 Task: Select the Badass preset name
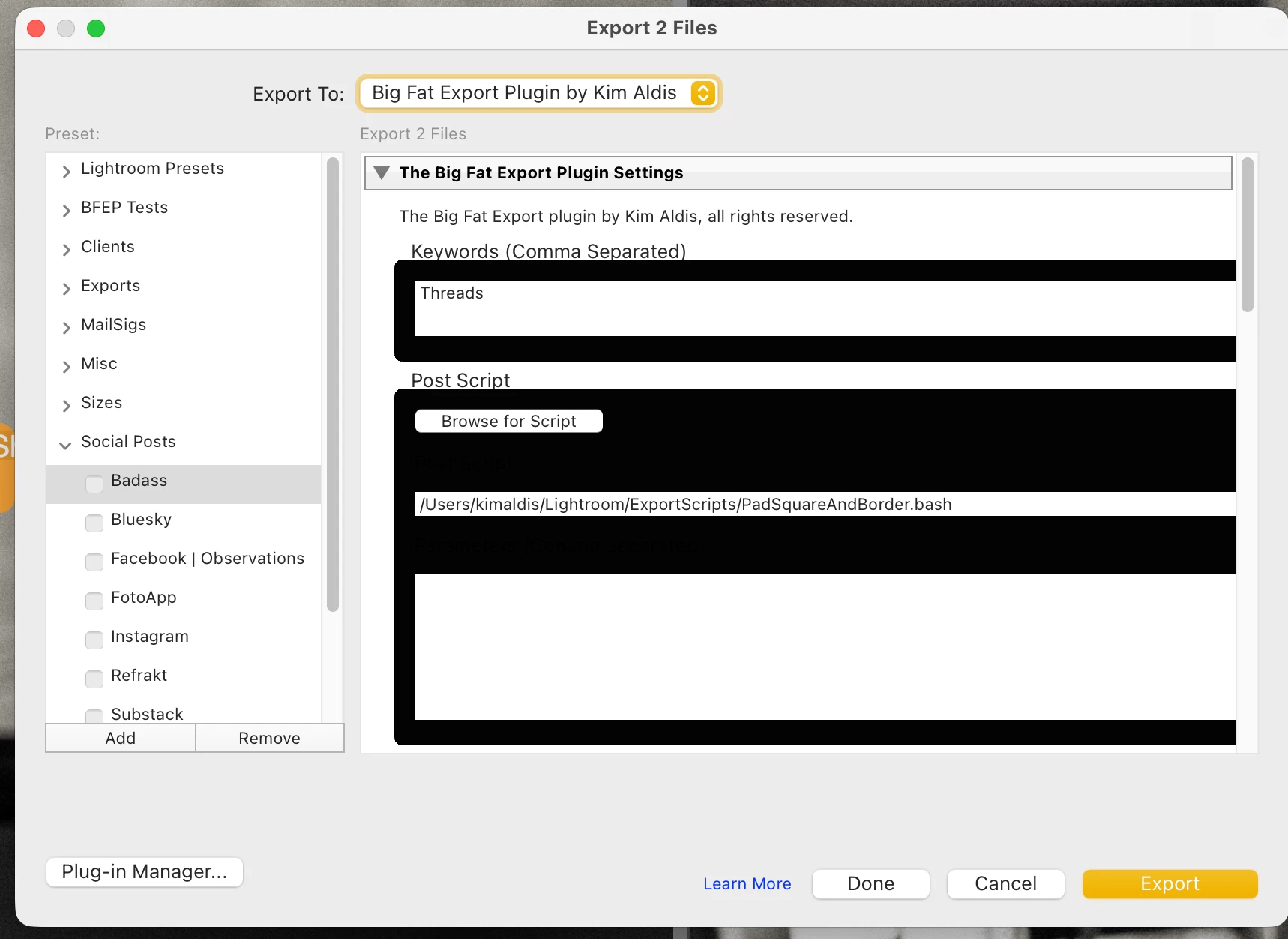click(x=139, y=481)
